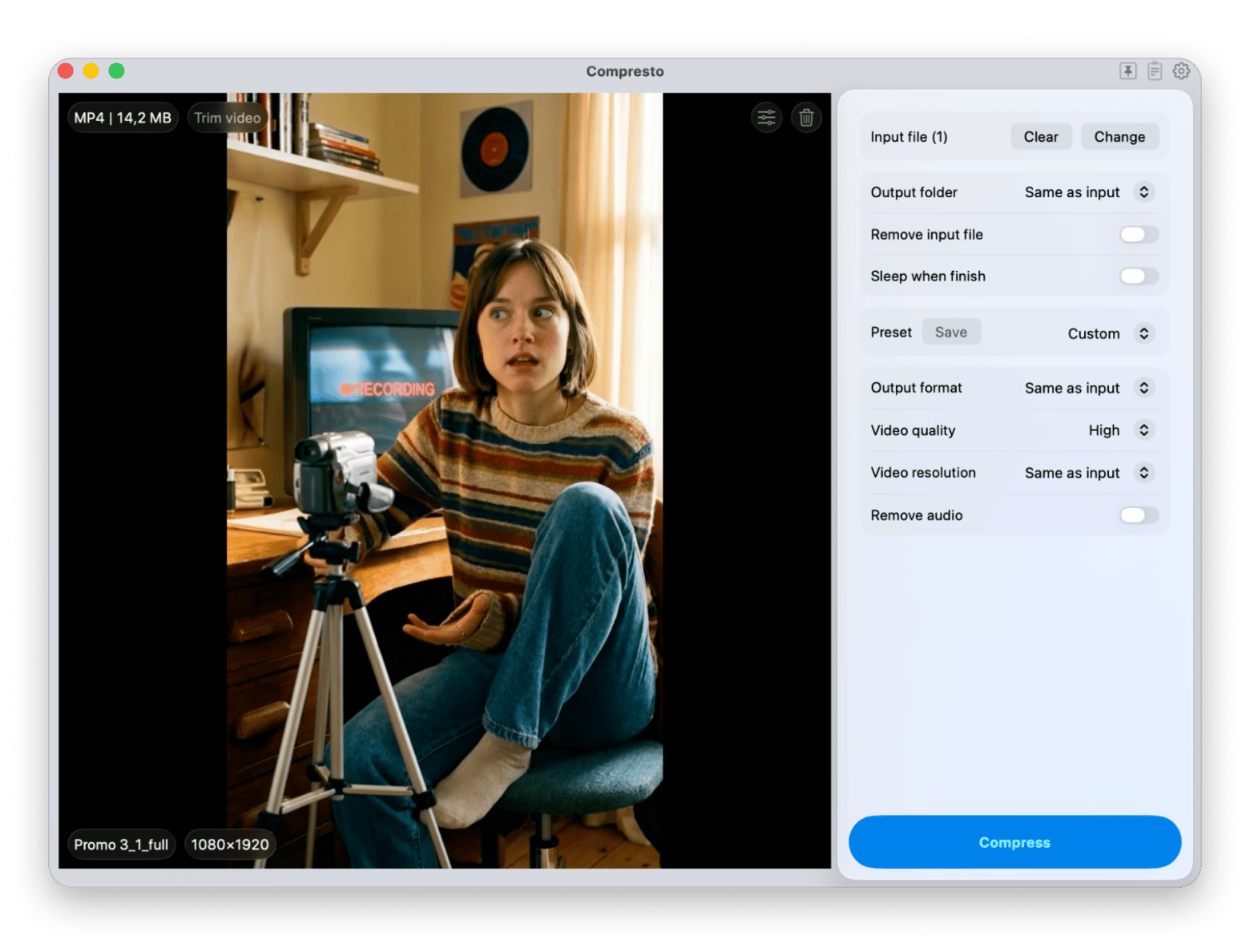Click the Clear button
This screenshot has width=1250, height=952.
pyautogui.click(x=1041, y=136)
